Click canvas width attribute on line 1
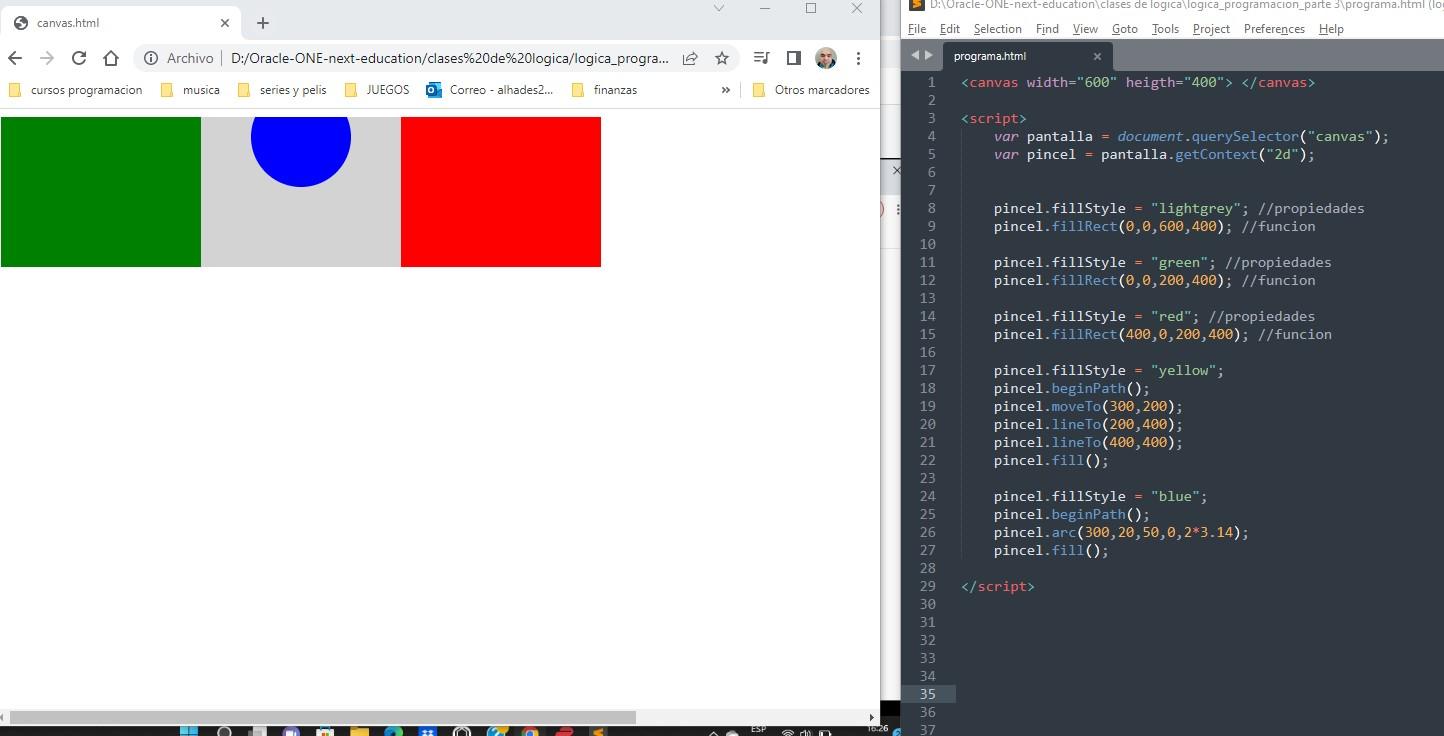The height and width of the screenshot is (736, 1444). (1072, 82)
